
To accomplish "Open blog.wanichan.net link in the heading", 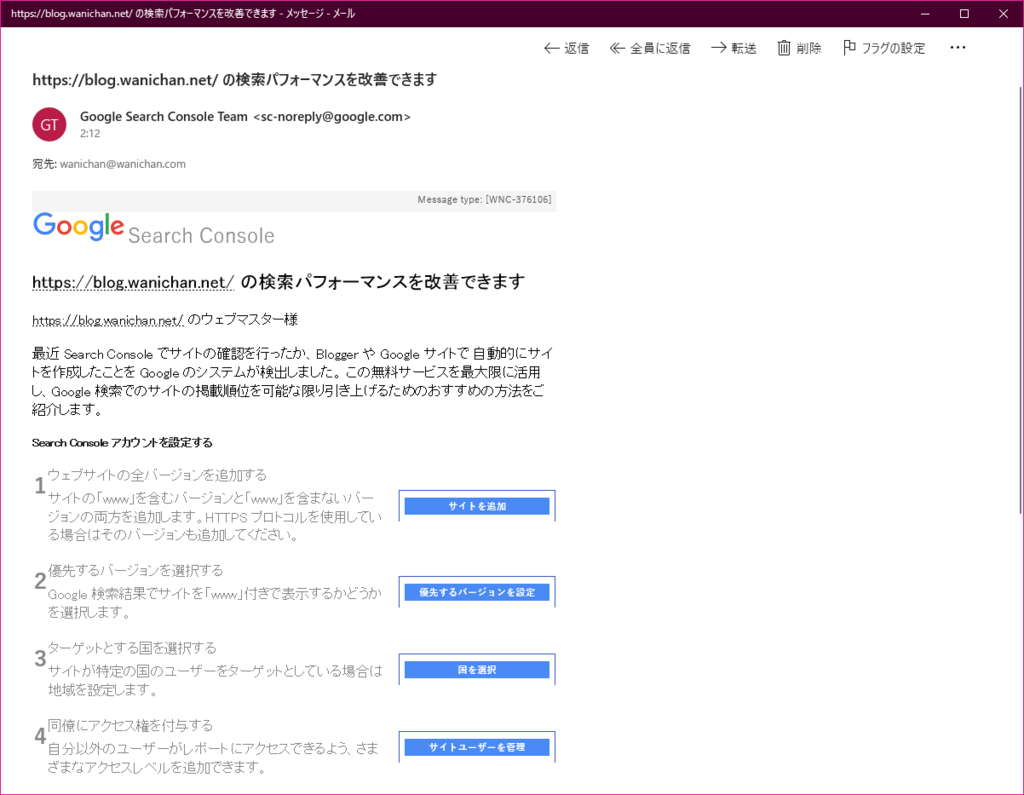I will tap(133, 282).
